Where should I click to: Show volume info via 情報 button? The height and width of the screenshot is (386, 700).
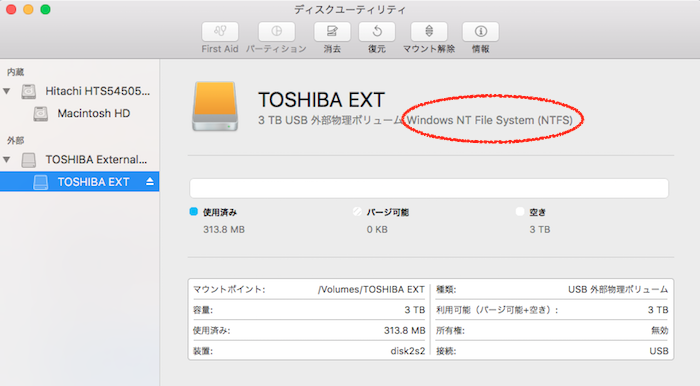pos(480,32)
